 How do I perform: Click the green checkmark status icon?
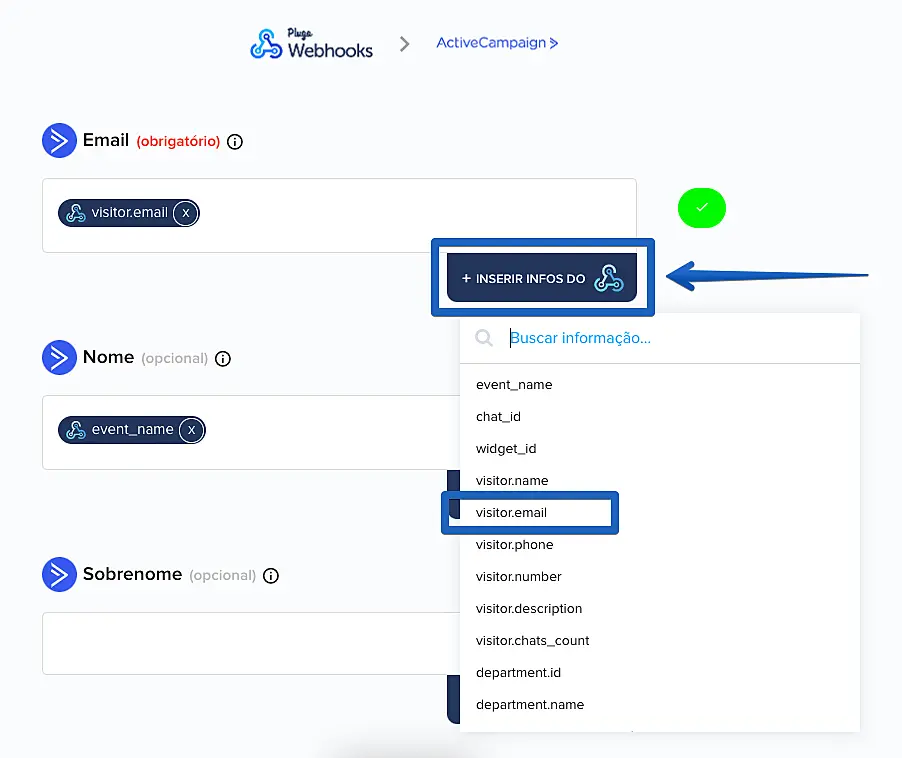coord(701,208)
